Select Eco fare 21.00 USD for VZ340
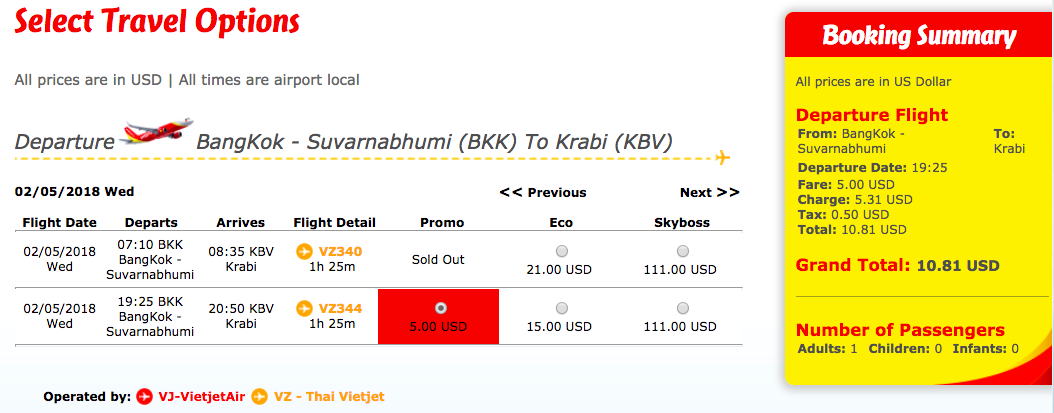 pos(562,251)
